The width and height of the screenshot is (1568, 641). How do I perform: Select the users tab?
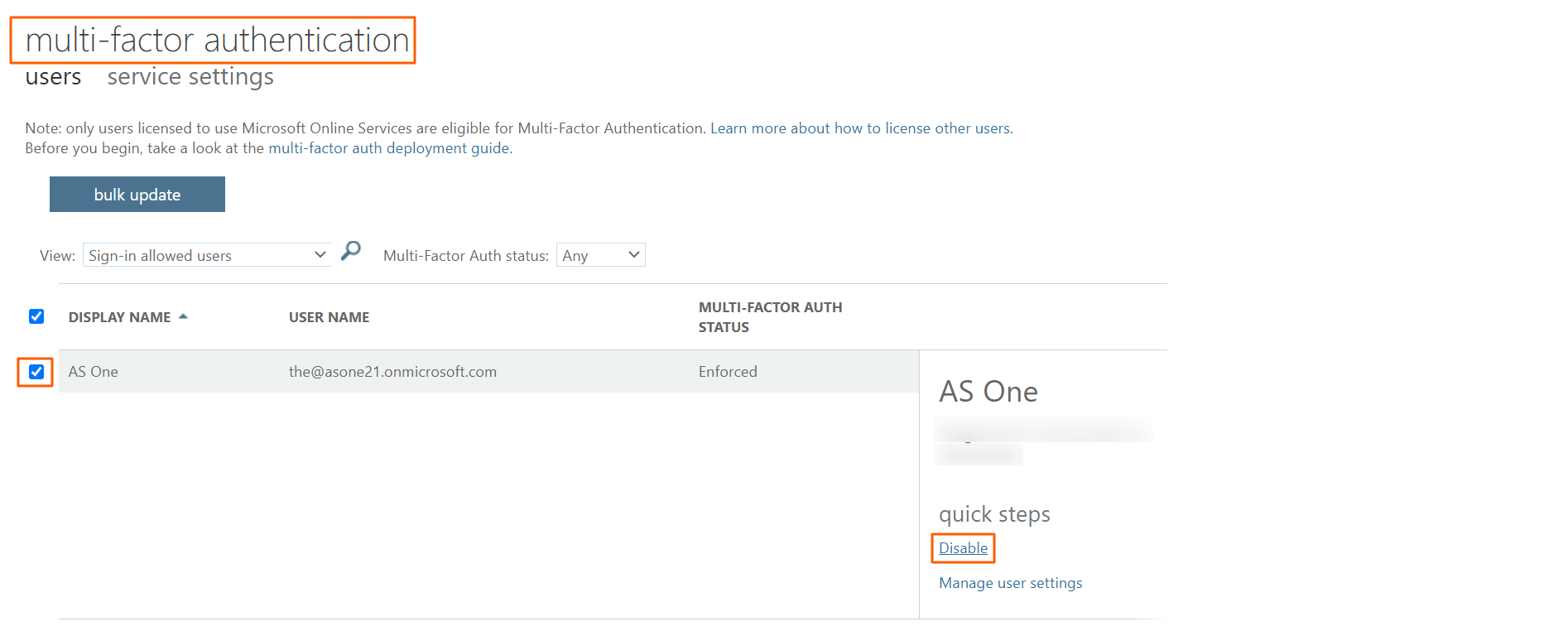point(53,77)
